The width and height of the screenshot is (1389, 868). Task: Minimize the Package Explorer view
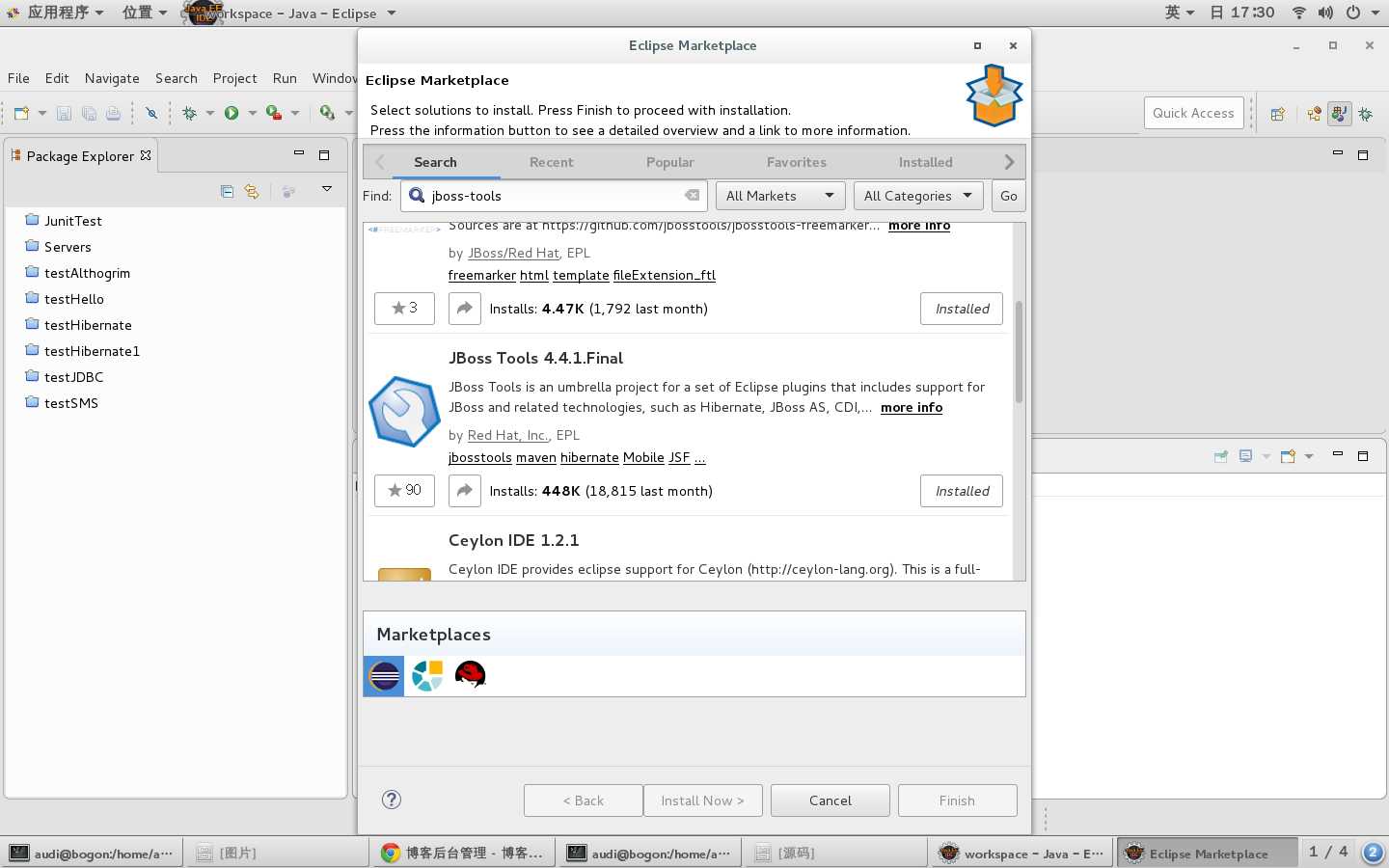(x=299, y=153)
